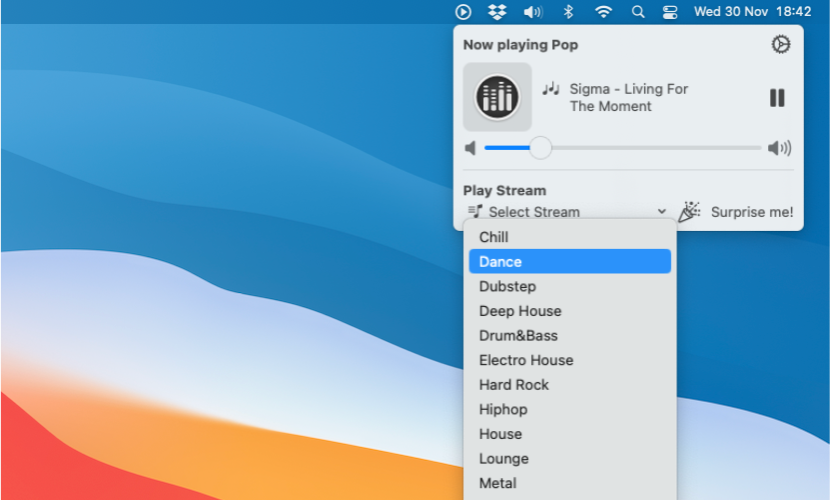Viewport: 830px width, 500px height.
Task: Click the date and time in menu bar
Action: coord(752,12)
